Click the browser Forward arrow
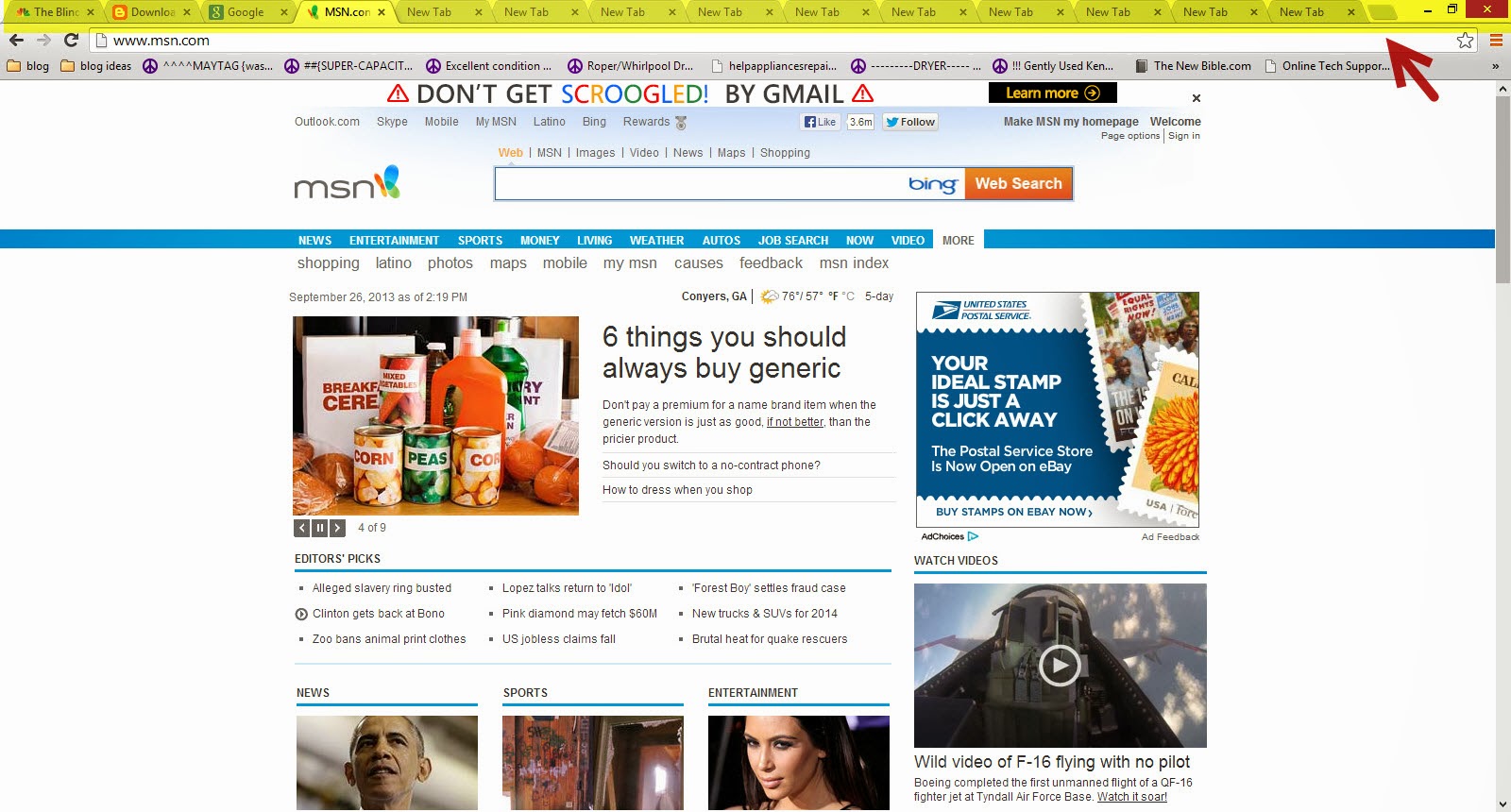The width and height of the screenshot is (1511, 812). pos(43,41)
